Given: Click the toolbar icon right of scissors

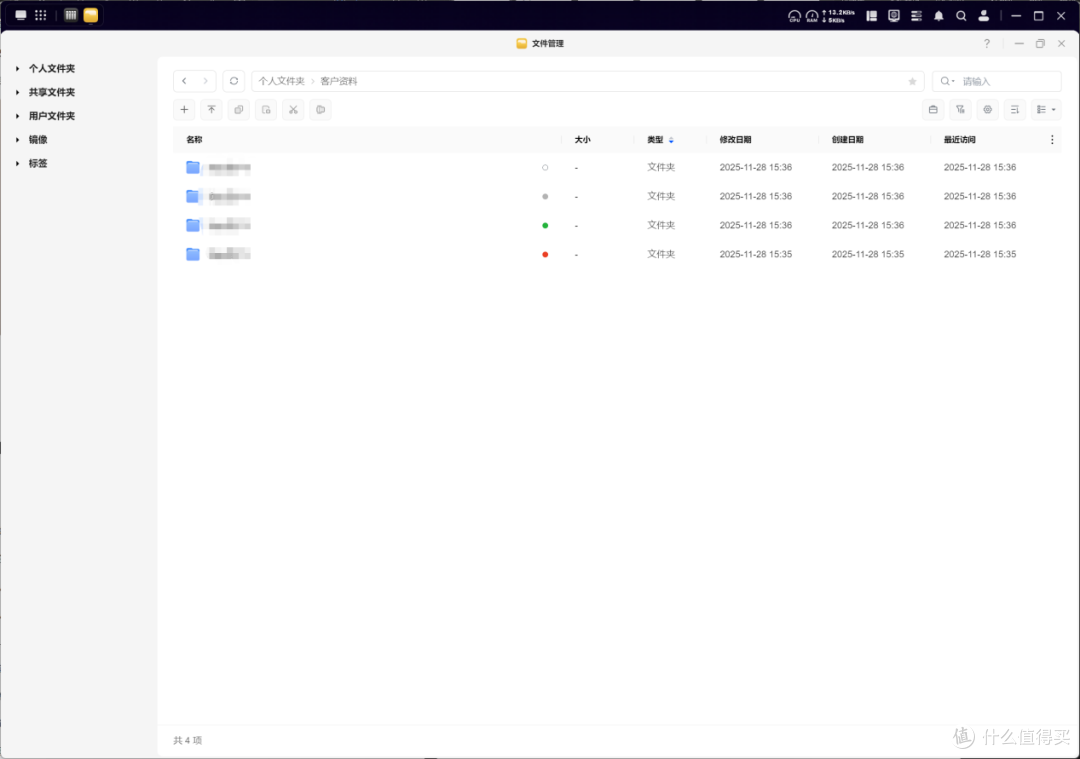Looking at the screenshot, I should point(321,110).
